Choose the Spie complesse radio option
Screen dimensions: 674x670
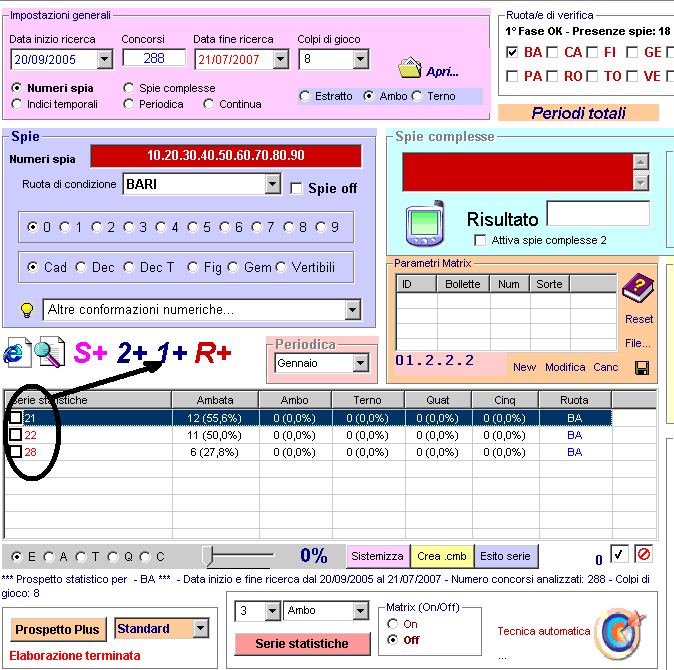coord(129,88)
